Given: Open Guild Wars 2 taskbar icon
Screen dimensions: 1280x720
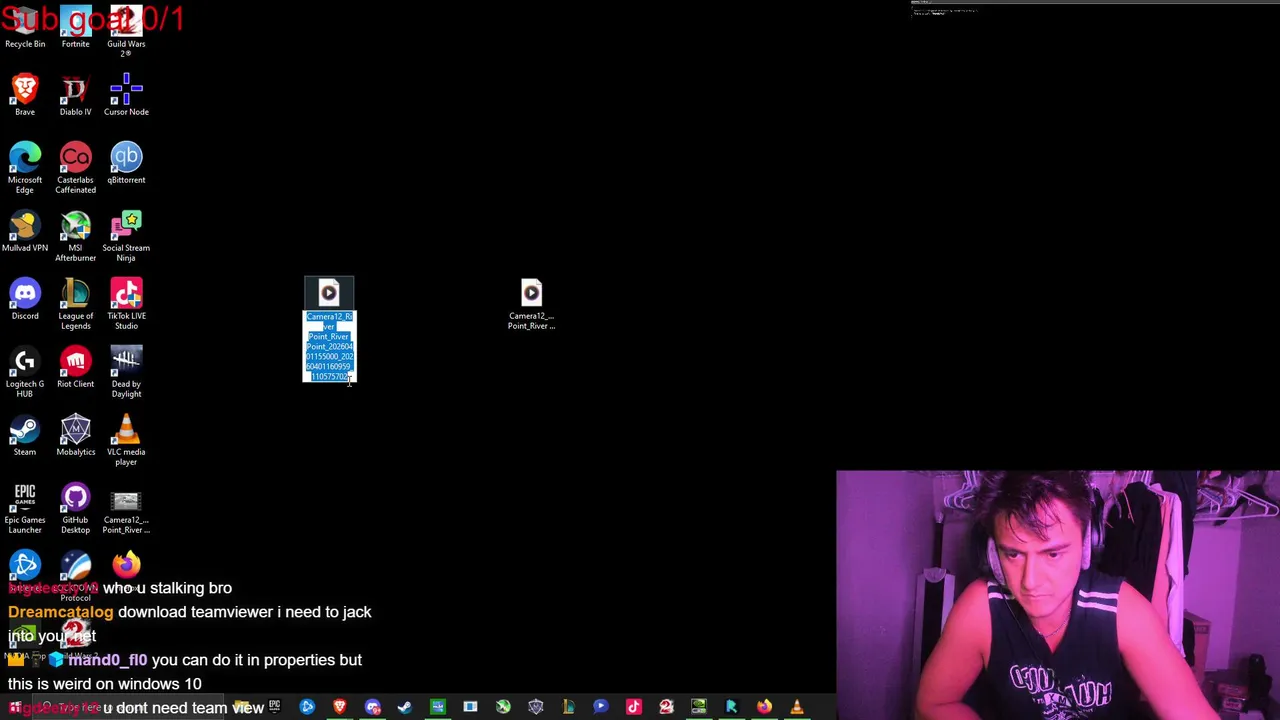Looking at the screenshot, I should click(x=666, y=707).
